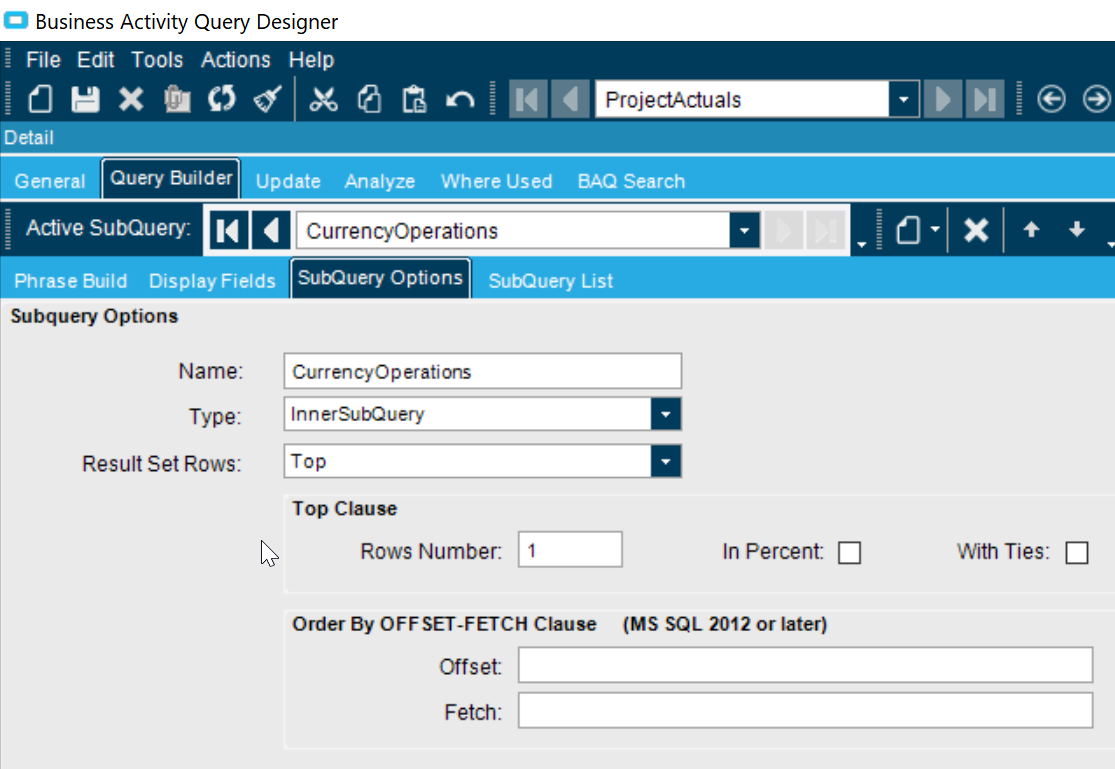
Task: Click the Refresh arrows icon
Action: coord(222,99)
